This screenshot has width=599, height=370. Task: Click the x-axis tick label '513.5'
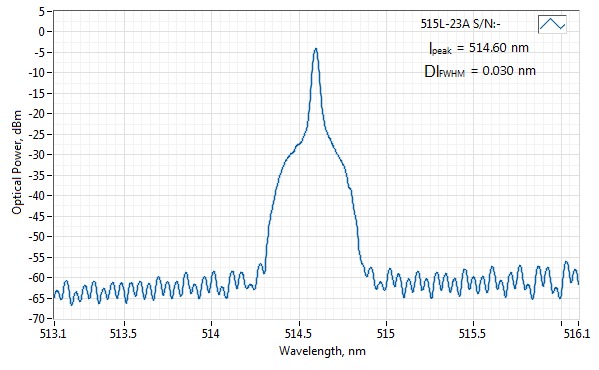(x=123, y=334)
